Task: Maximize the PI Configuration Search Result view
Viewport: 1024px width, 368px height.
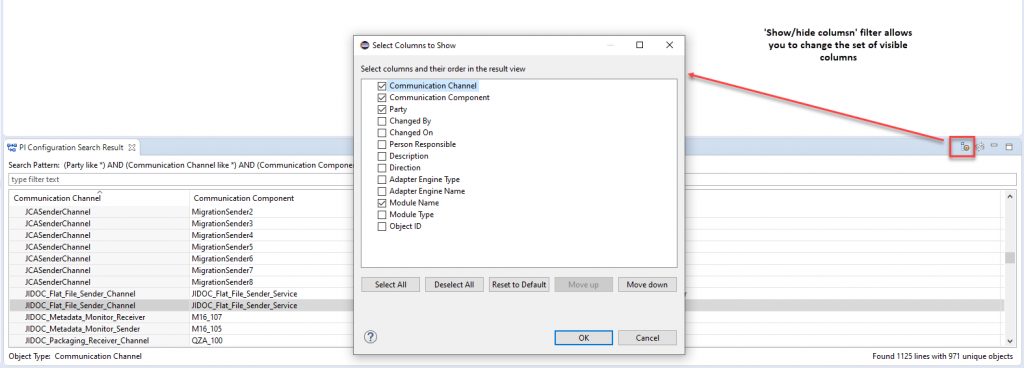Action: click(1008, 147)
